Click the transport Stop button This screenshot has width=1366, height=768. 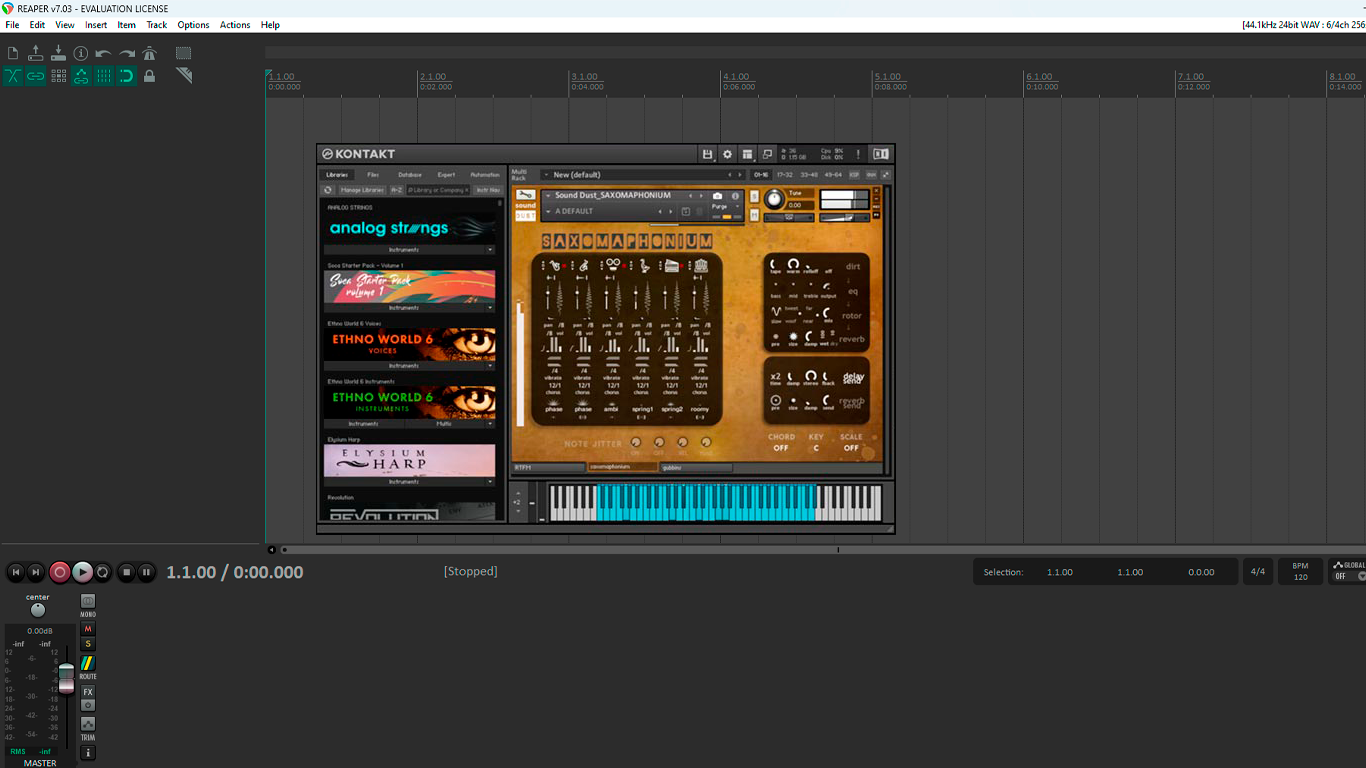coord(126,572)
